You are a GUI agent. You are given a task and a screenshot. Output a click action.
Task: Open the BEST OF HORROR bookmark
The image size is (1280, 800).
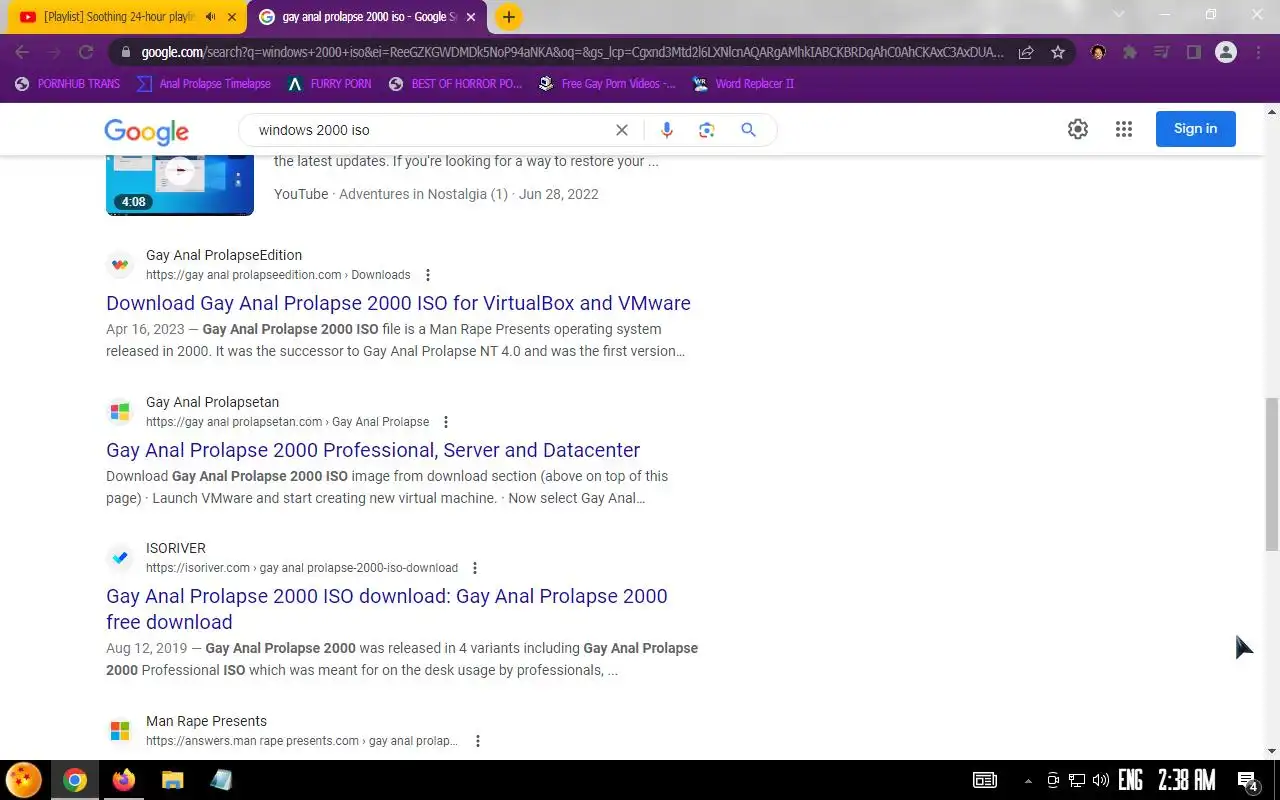tap(455, 84)
